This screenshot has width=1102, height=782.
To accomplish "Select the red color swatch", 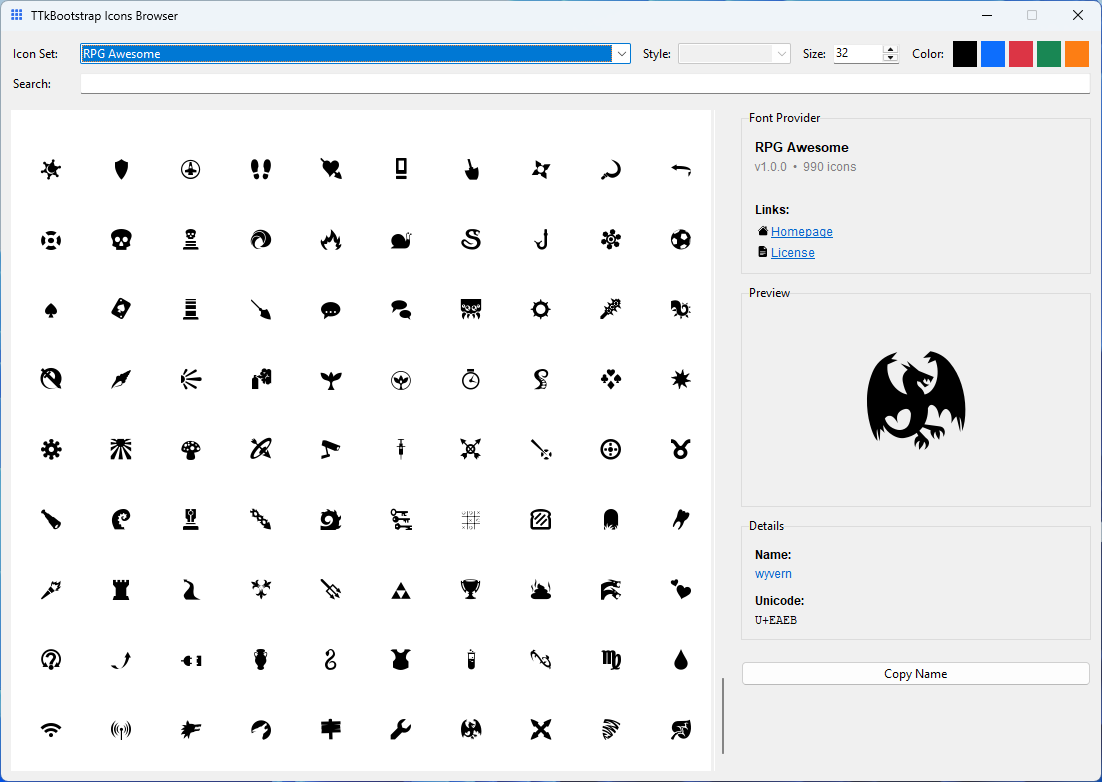I will [1020, 54].
